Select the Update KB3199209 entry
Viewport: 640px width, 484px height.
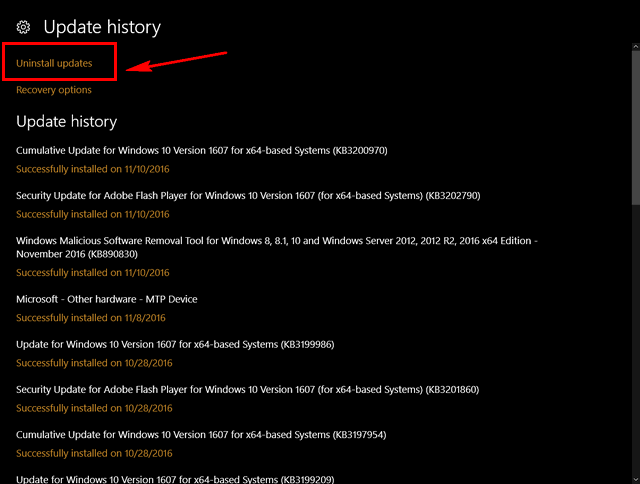pos(175,479)
